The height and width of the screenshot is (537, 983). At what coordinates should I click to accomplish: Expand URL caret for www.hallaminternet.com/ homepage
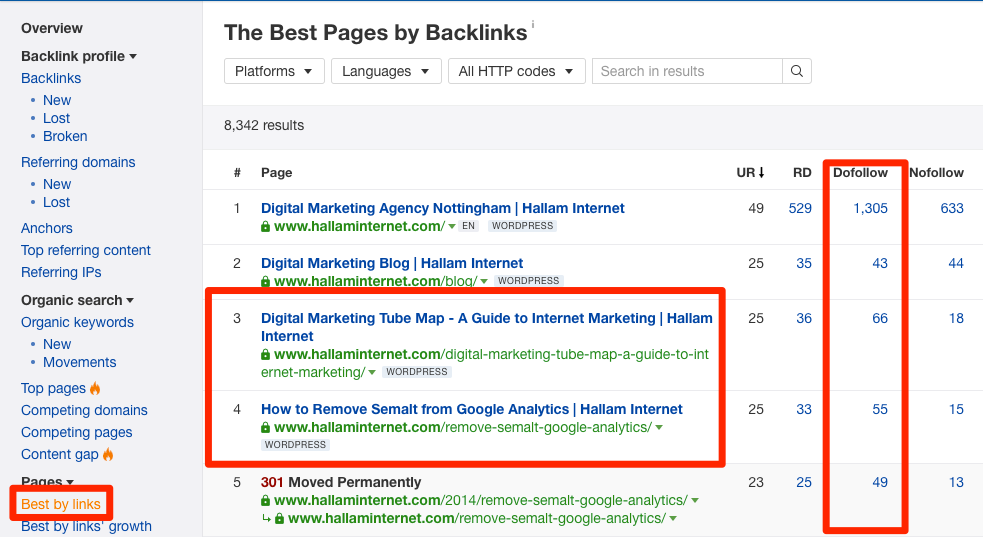point(452,227)
